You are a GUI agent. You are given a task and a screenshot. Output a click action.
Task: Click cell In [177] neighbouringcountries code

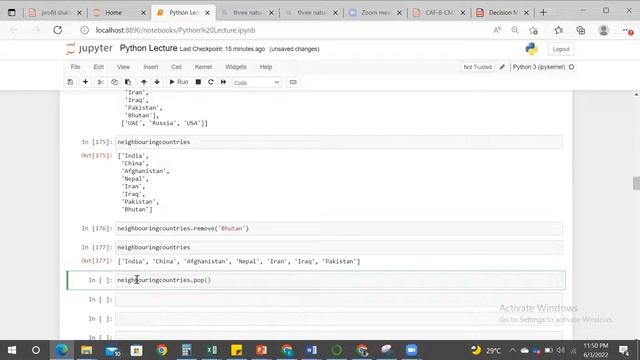(339, 247)
